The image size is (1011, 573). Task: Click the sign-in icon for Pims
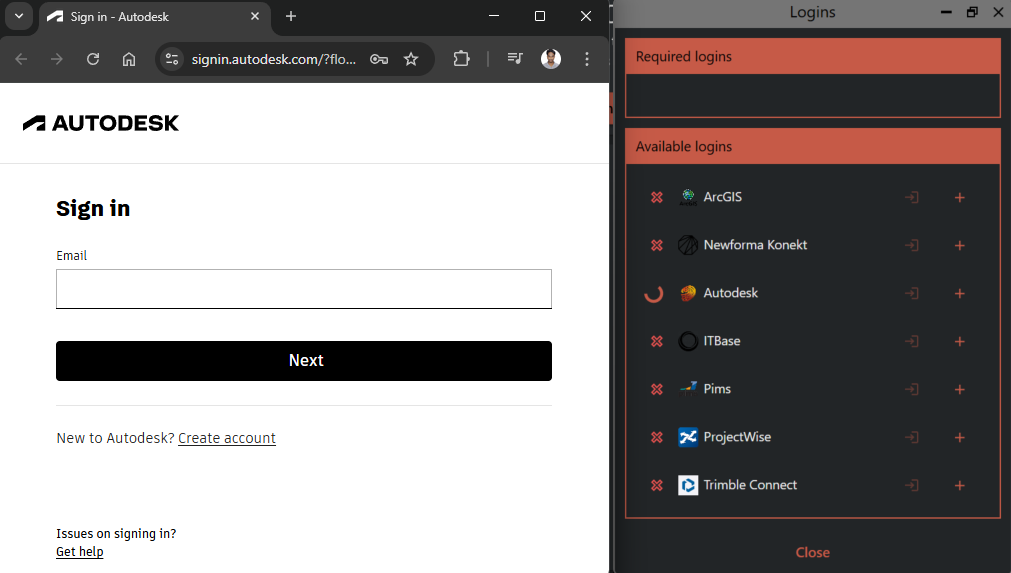point(911,389)
